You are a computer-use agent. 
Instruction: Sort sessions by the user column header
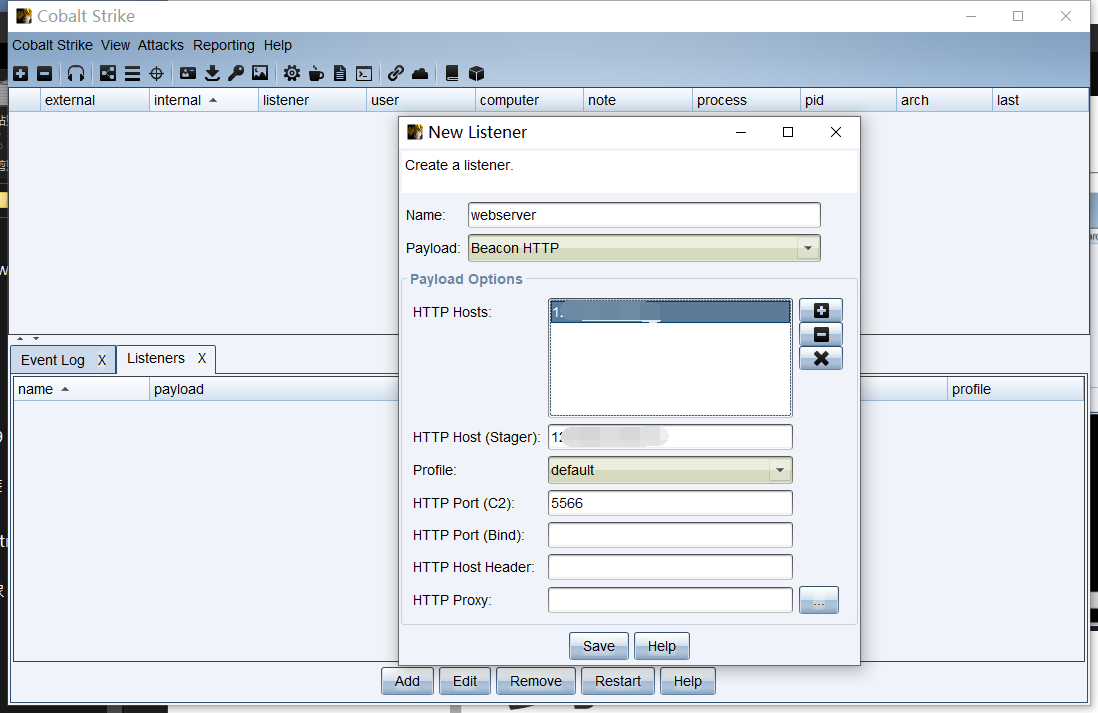pyautogui.click(x=421, y=100)
